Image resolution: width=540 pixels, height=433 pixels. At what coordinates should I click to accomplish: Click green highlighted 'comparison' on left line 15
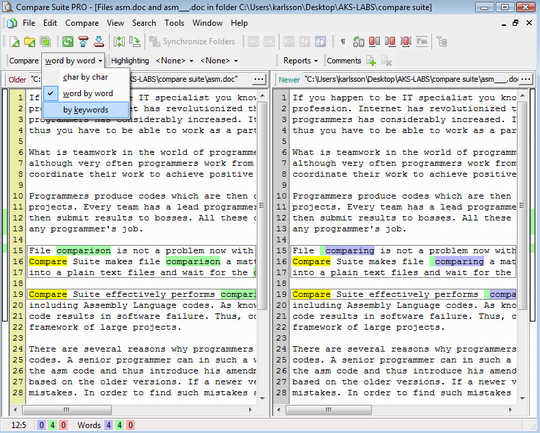click(x=84, y=250)
